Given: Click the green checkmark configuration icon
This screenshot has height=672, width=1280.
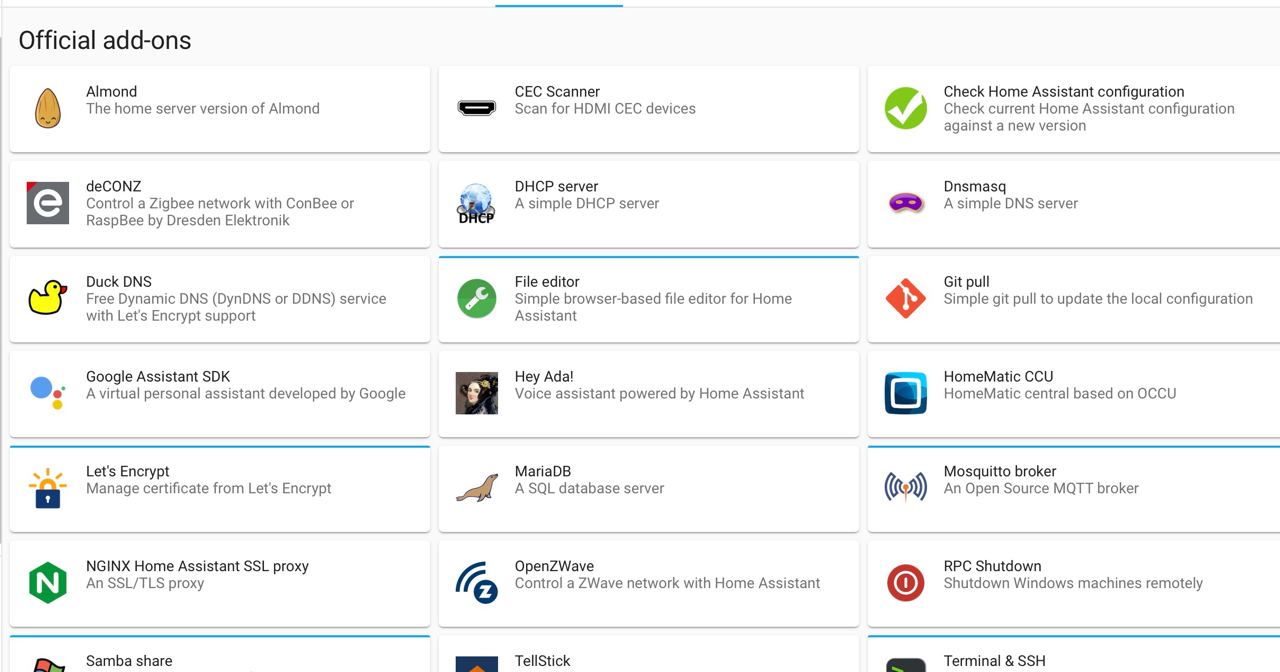Looking at the screenshot, I should coord(905,108).
